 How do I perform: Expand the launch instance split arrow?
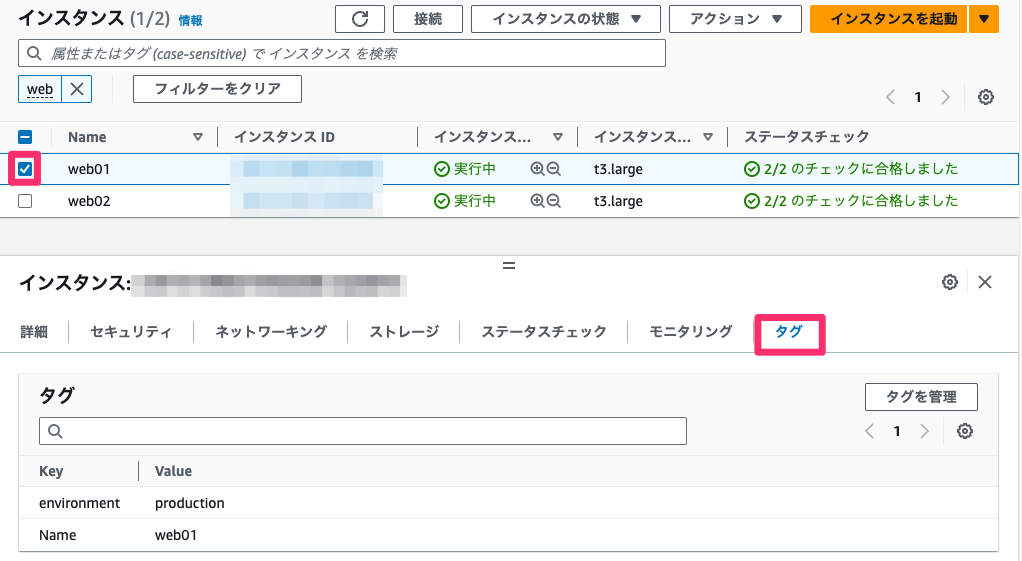(984, 19)
